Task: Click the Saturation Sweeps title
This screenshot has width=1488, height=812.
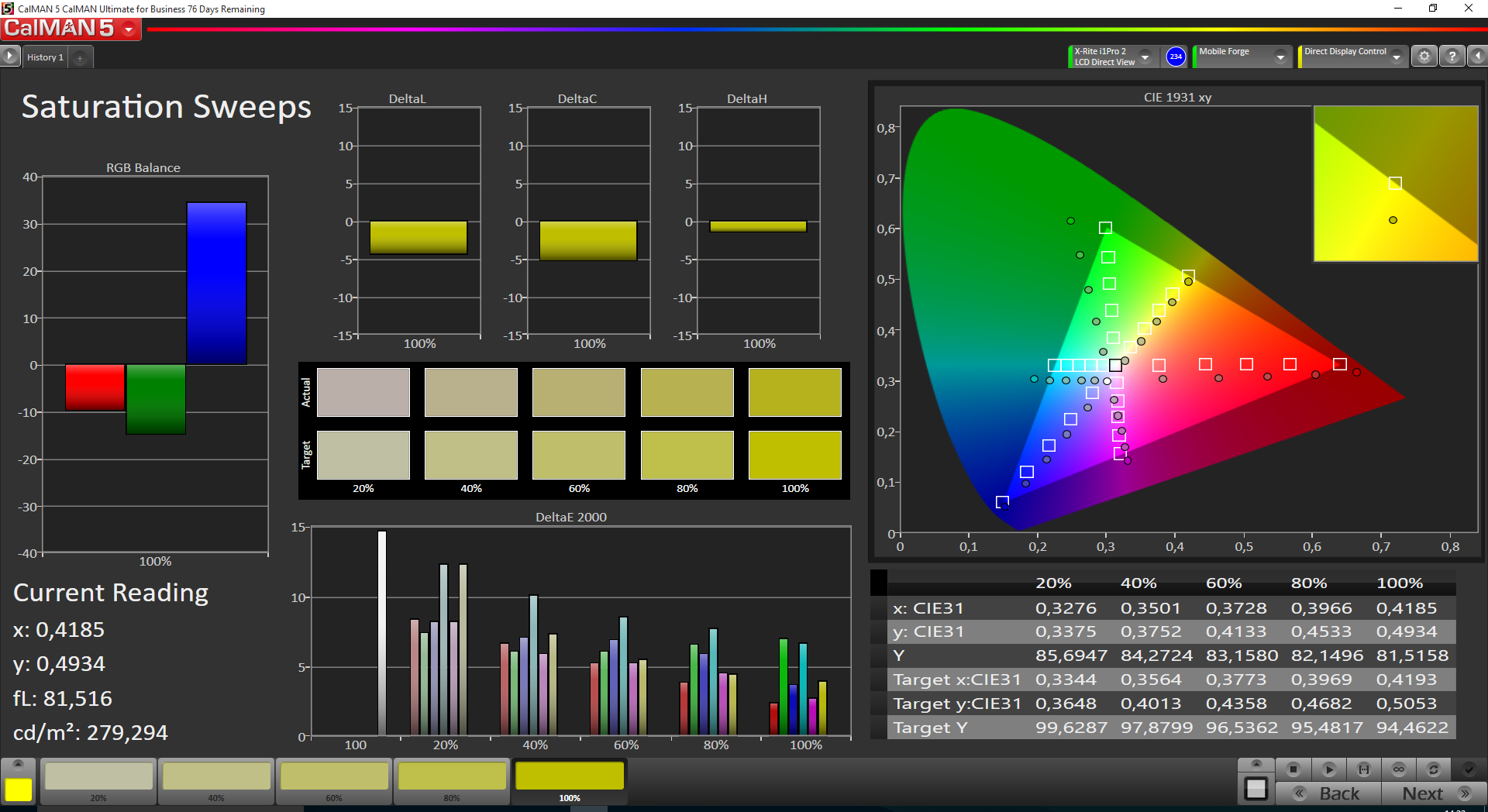Action: [x=166, y=107]
